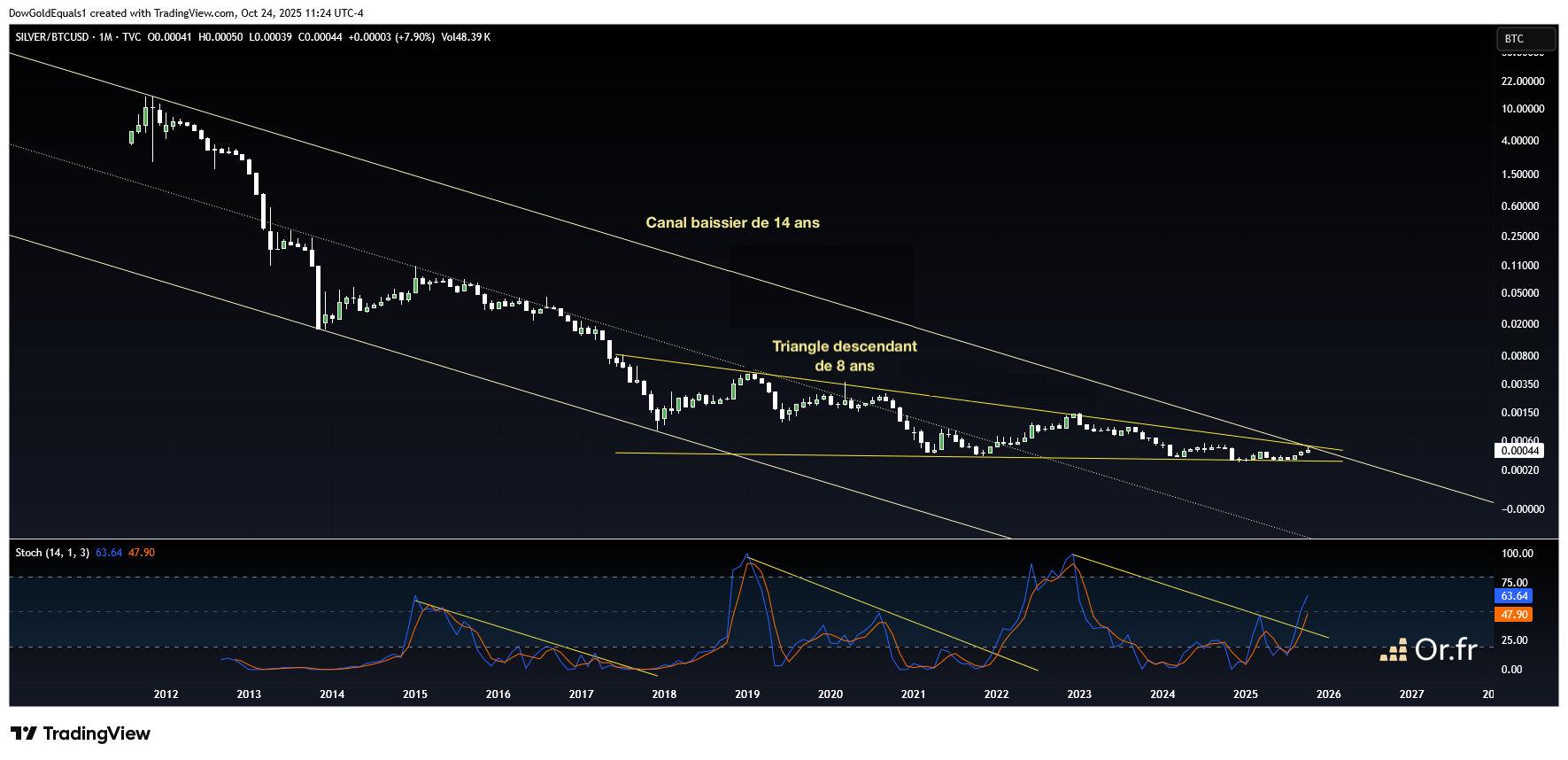Image resolution: width=1568 pixels, height=760 pixels.
Task: Click the Vol 48.39 K readout
Action: (x=466, y=37)
